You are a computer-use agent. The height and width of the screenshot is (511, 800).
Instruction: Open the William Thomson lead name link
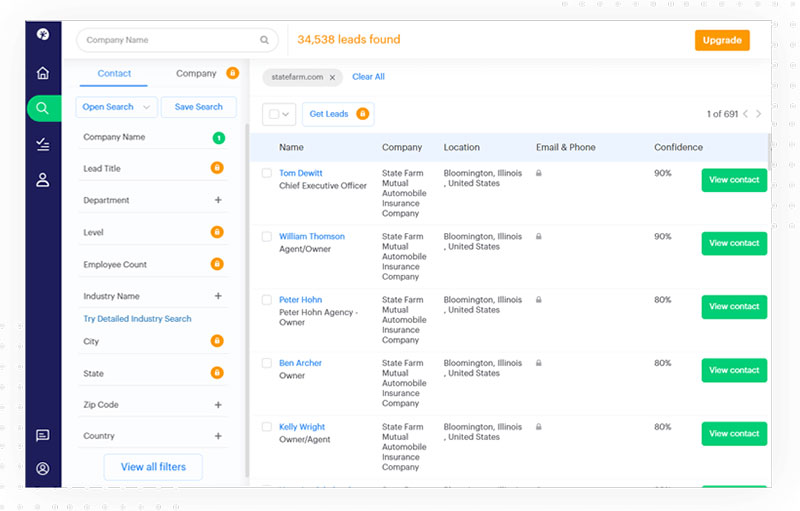tap(312, 237)
